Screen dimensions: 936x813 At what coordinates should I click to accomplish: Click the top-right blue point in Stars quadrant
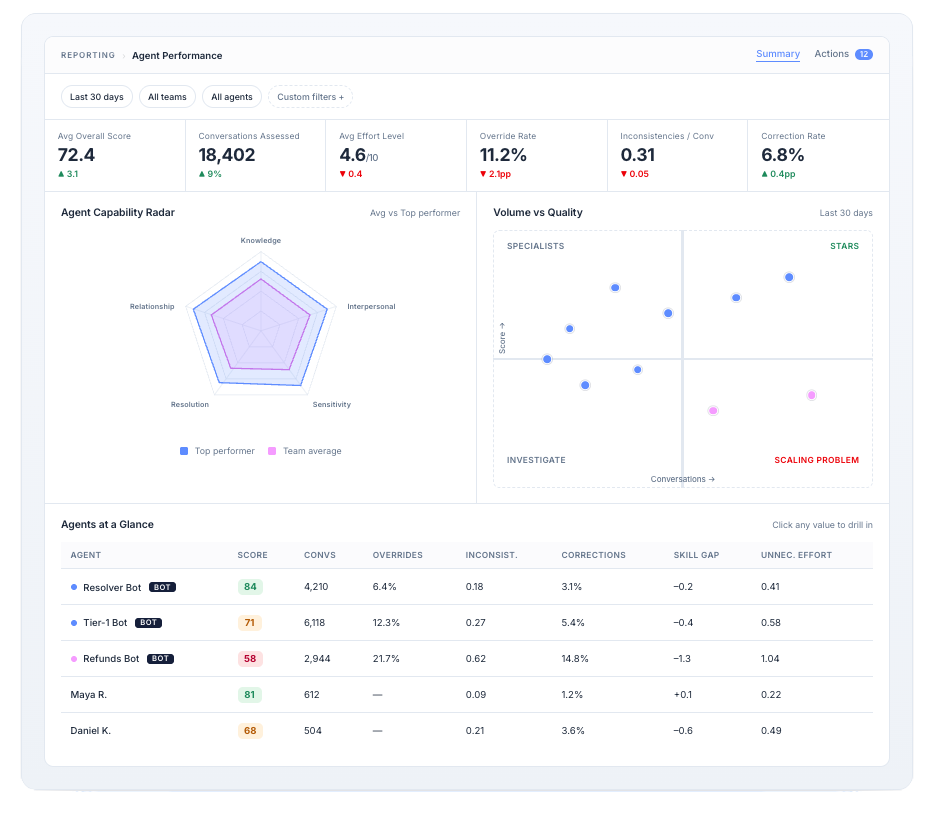click(789, 277)
